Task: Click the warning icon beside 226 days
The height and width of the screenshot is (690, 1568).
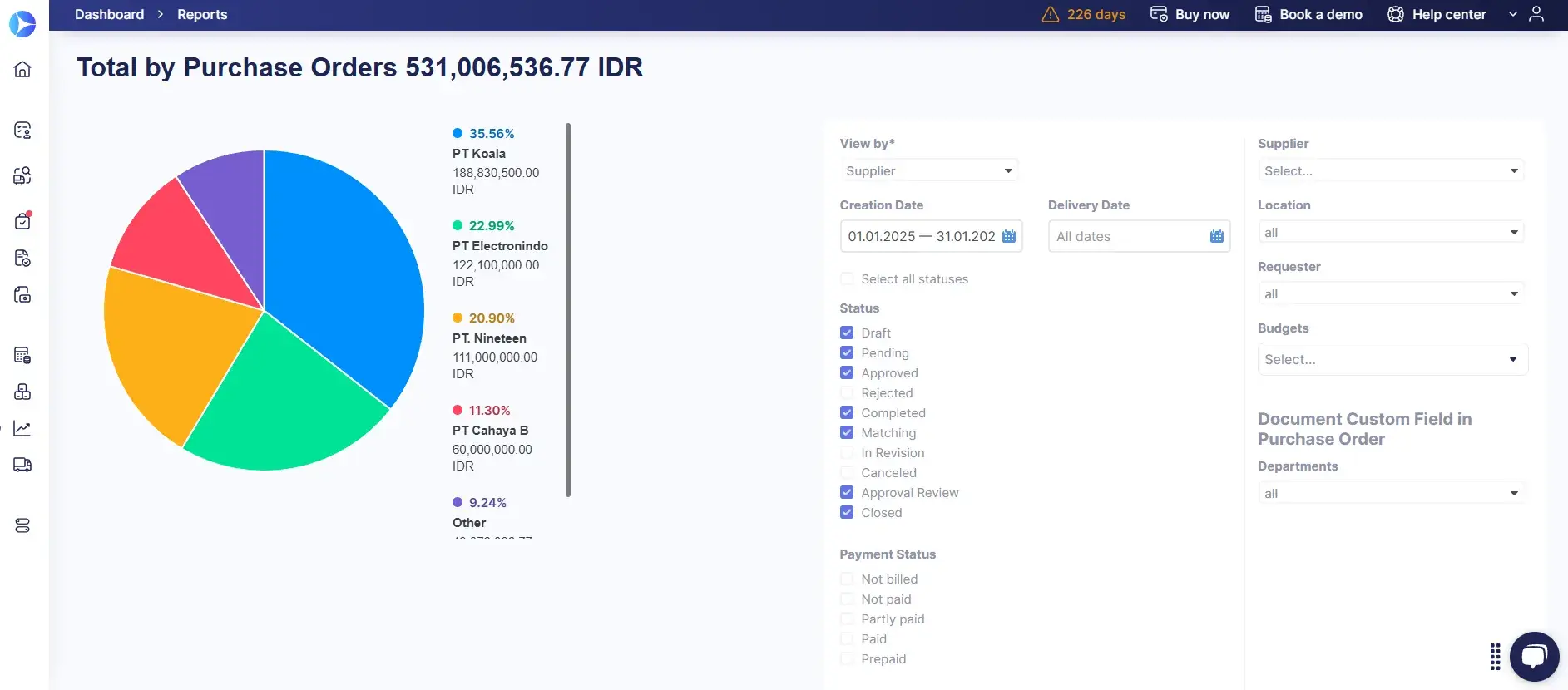Action: click(1051, 14)
